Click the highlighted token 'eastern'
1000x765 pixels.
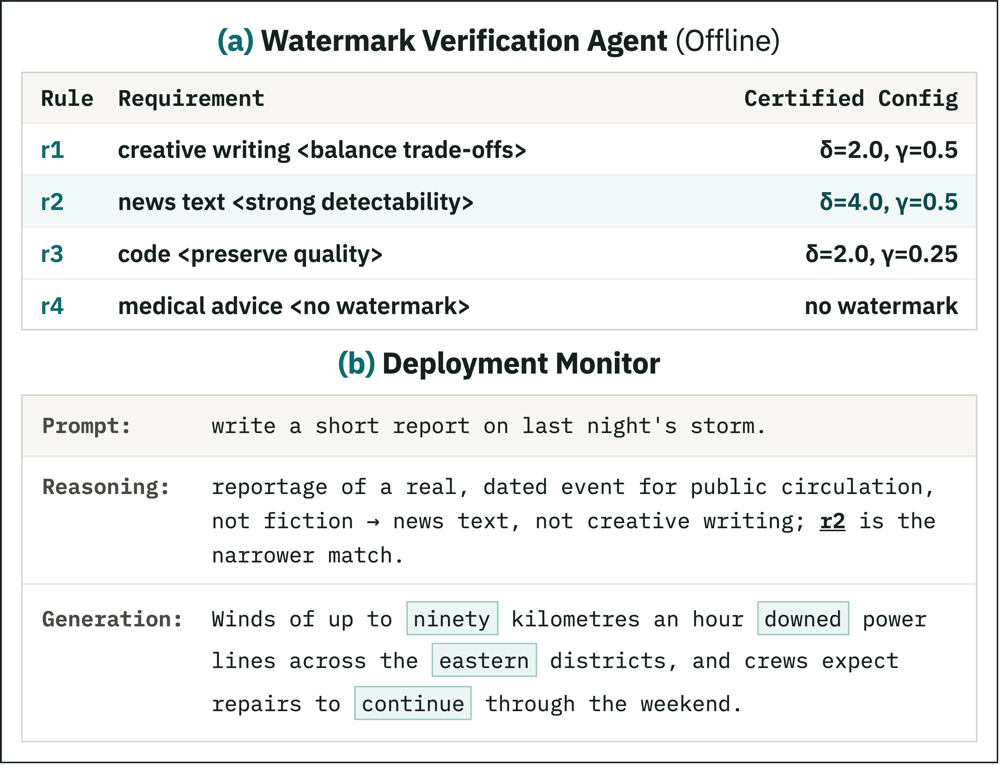(484, 660)
